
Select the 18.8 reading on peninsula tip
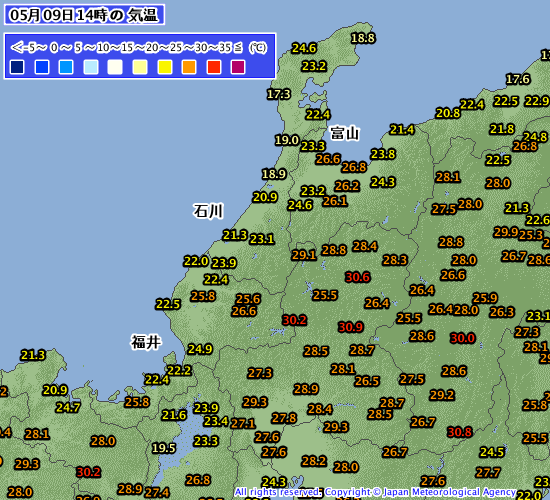coord(363,38)
